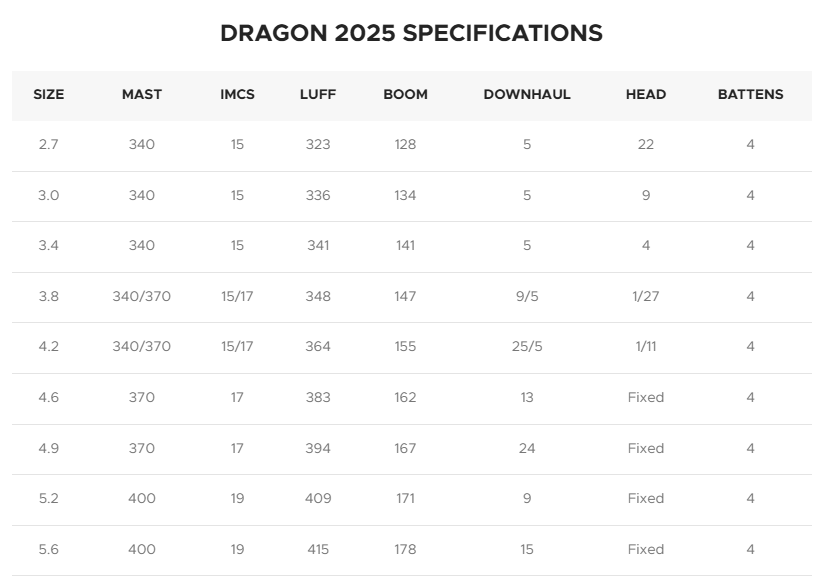Click boom value 162
Screen dimensions: 833x586
coord(405,397)
